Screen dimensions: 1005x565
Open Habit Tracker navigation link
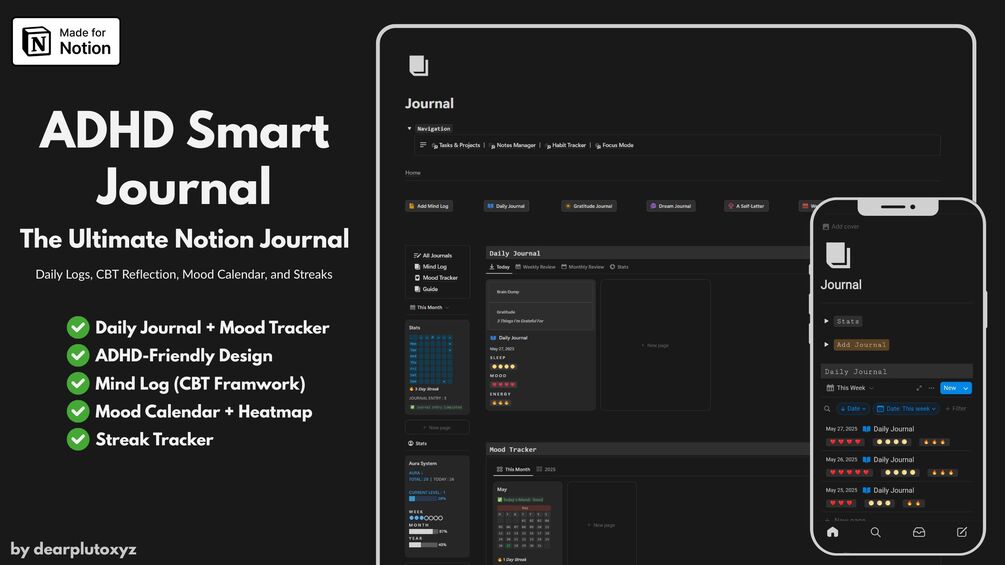pyautogui.click(x=565, y=145)
